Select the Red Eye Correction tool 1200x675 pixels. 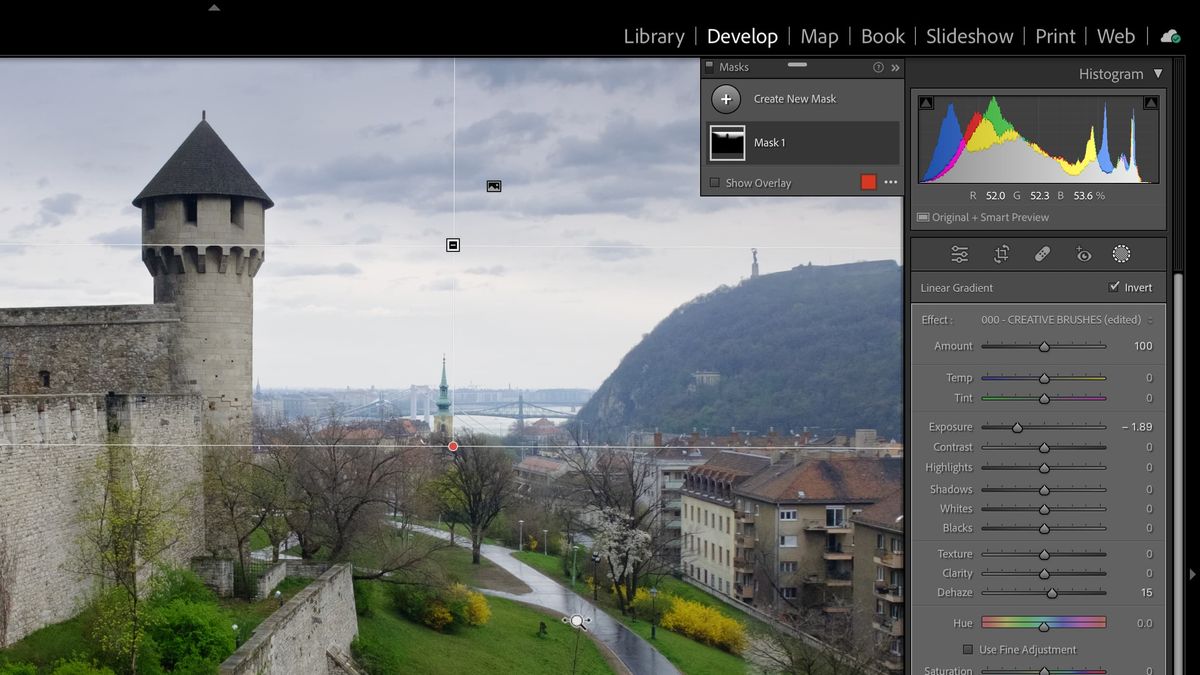pyautogui.click(x=1083, y=253)
